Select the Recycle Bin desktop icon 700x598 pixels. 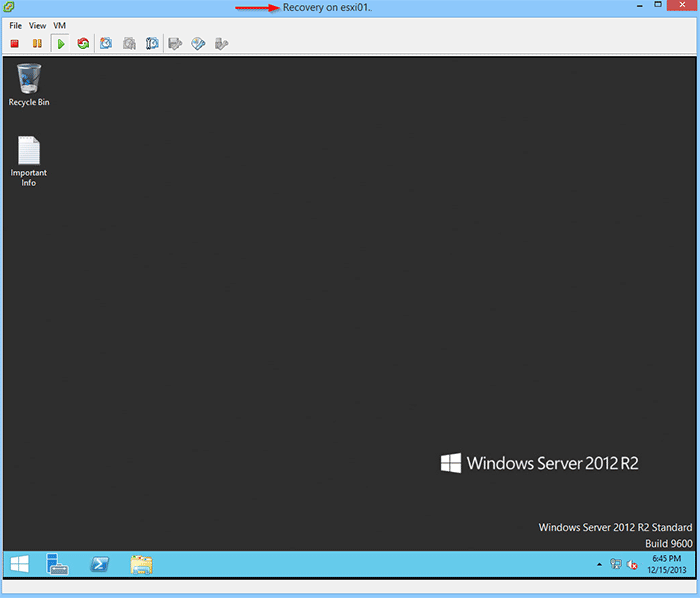(x=29, y=85)
